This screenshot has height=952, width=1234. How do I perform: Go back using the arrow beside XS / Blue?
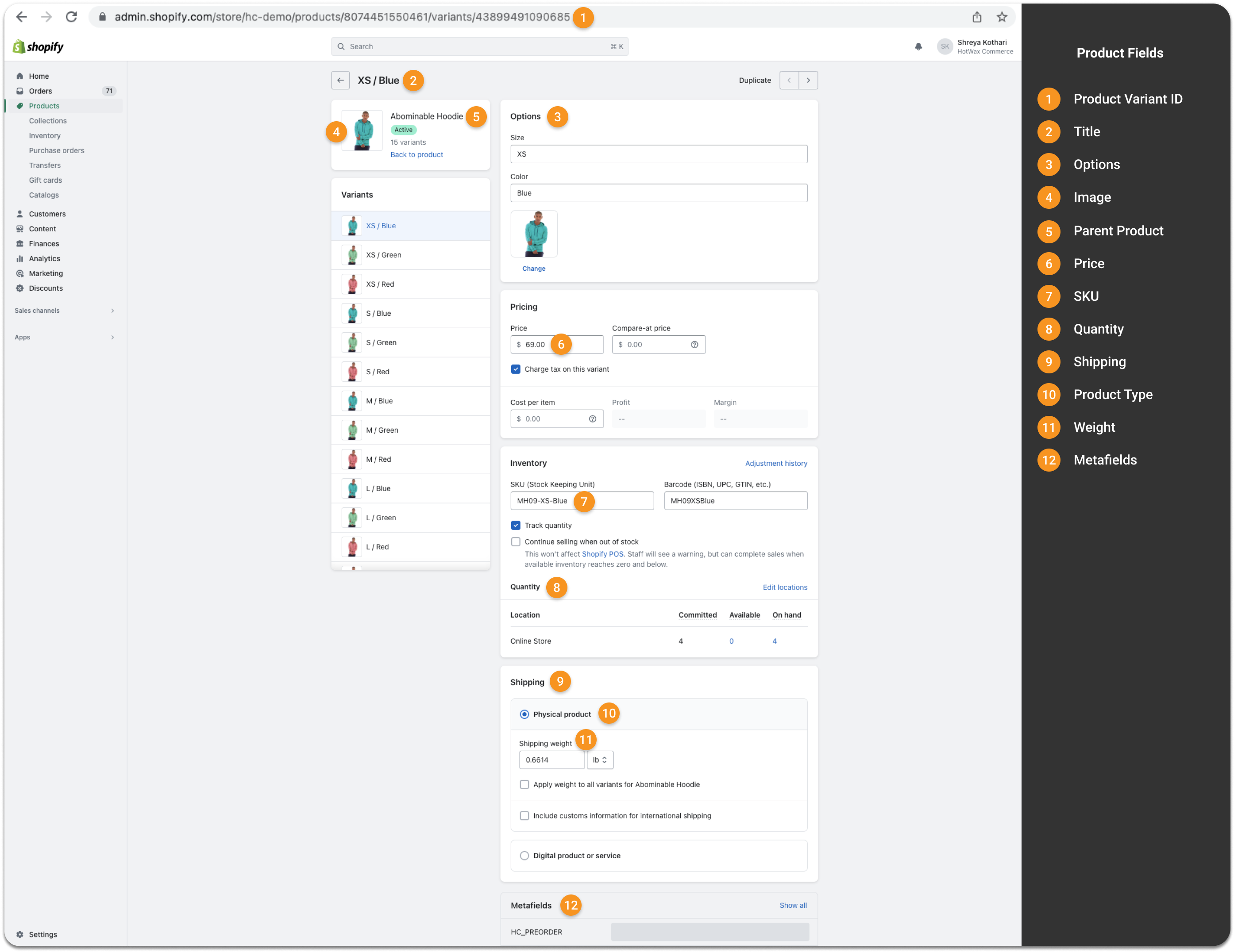[x=340, y=80]
